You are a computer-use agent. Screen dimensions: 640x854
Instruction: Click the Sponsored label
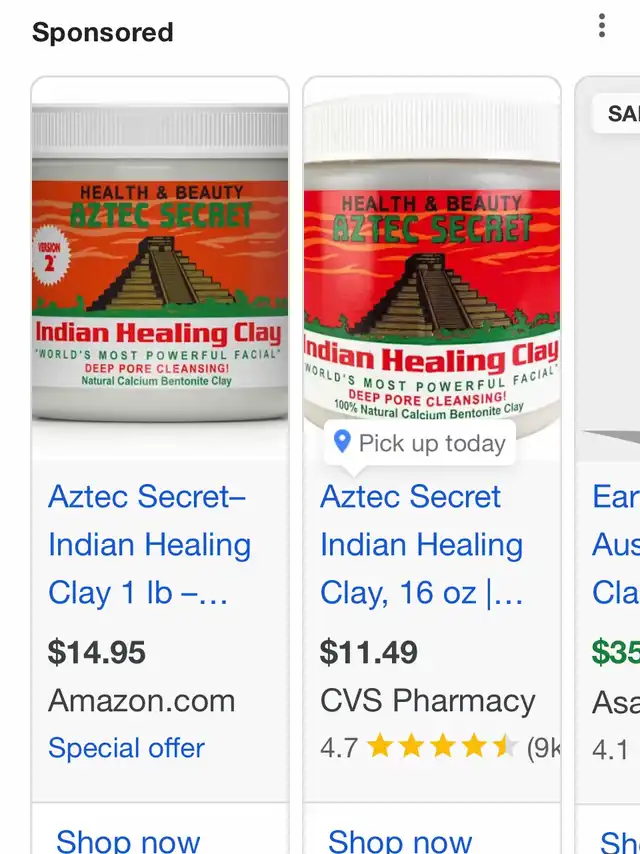coord(102,32)
